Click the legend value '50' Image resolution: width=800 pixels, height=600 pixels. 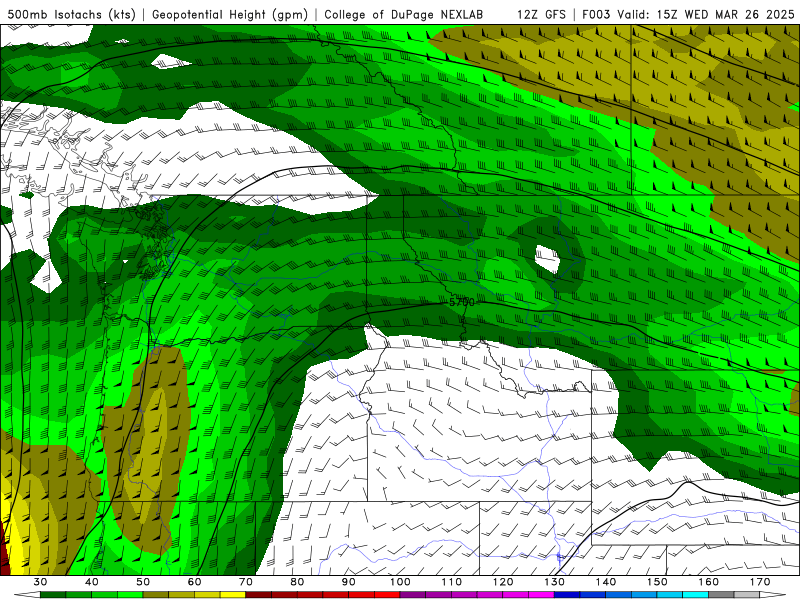click(143, 582)
